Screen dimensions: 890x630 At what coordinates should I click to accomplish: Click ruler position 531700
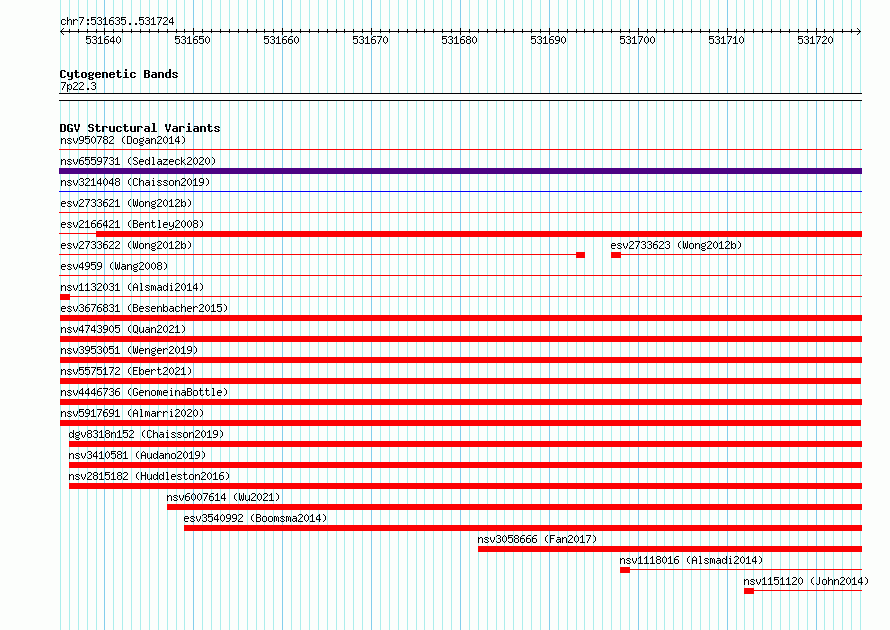coord(637,40)
